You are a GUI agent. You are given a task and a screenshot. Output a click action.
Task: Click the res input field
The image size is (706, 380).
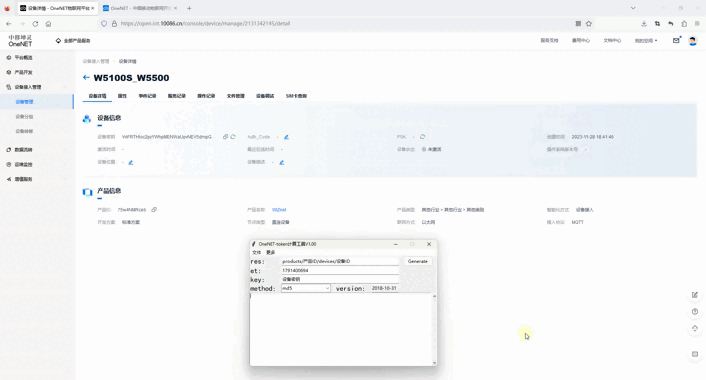click(x=339, y=261)
